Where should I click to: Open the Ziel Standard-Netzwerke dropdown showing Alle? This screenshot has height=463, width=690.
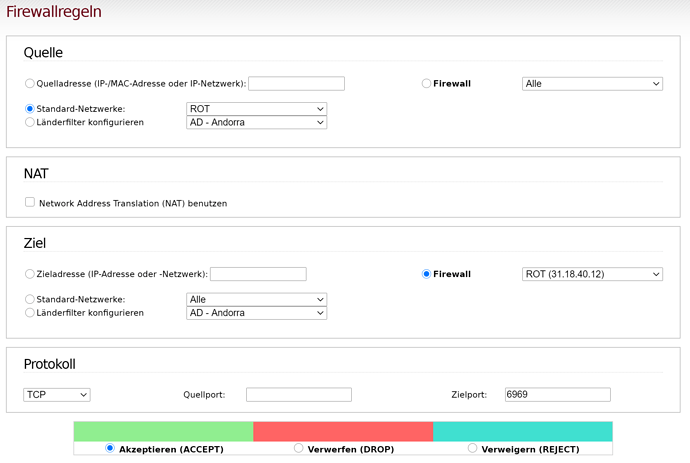pyautogui.click(x=257, y=299)
